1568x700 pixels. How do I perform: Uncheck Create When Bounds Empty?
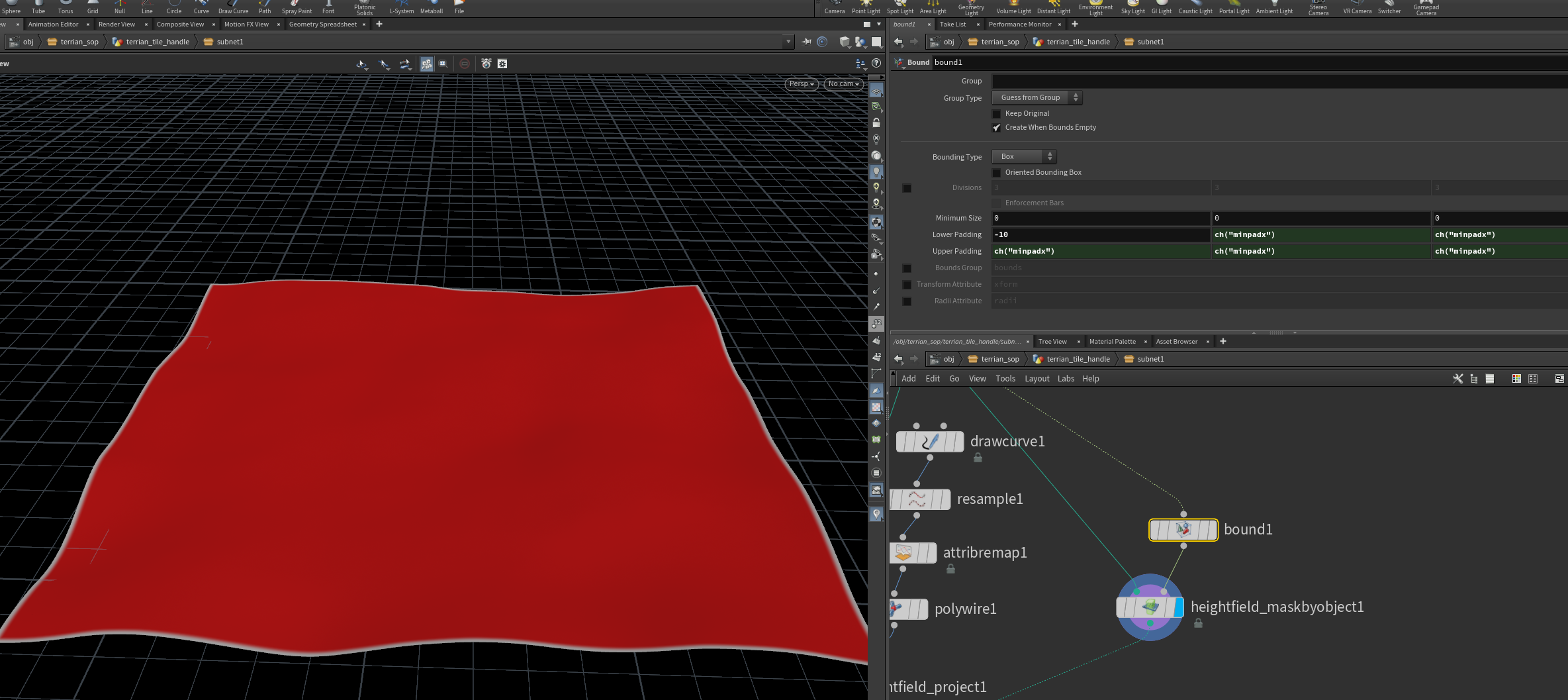[997, 128]
